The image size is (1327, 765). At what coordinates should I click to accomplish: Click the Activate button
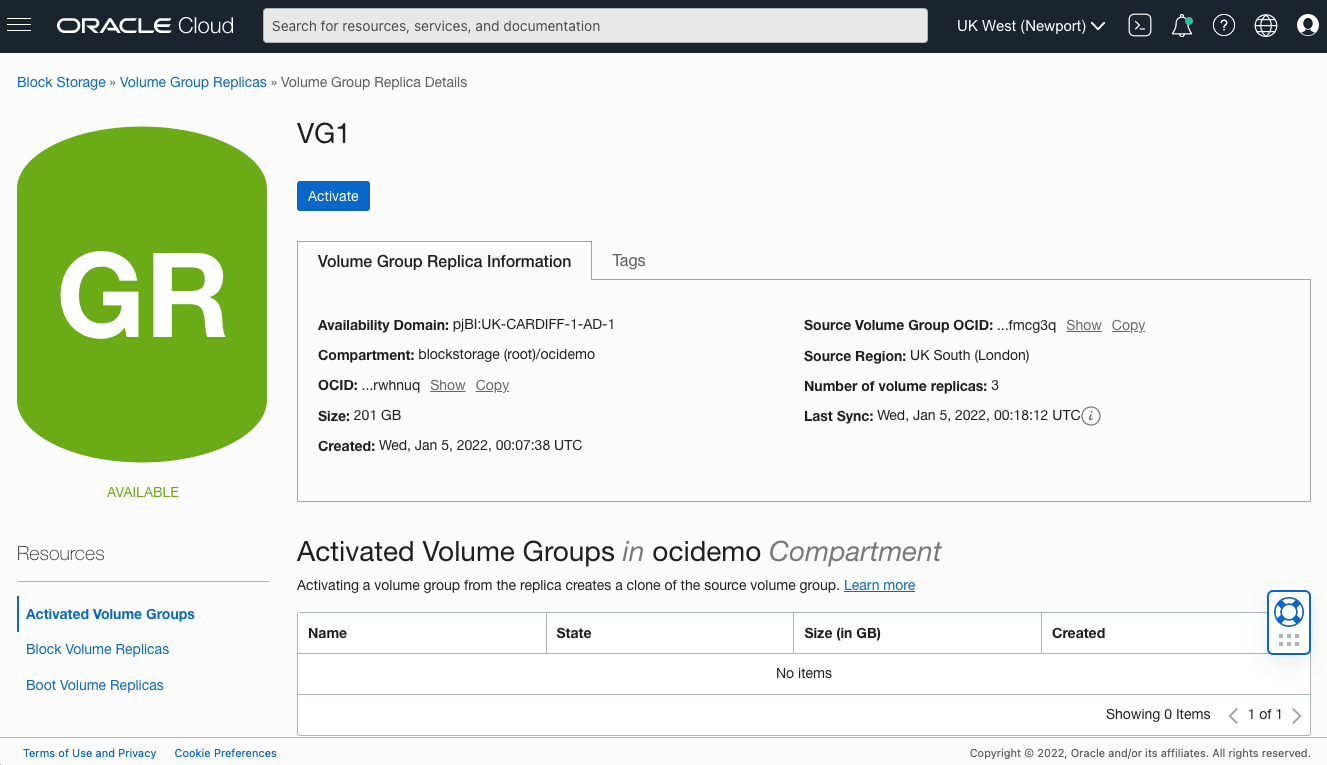(x=333, y=195)
